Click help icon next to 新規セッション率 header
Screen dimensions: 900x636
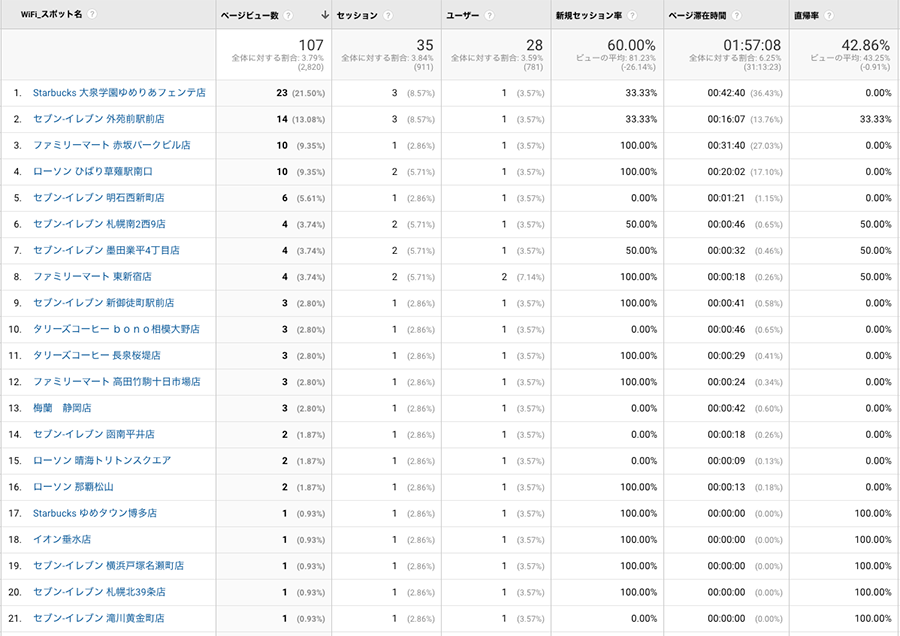(x=632, y=15)
